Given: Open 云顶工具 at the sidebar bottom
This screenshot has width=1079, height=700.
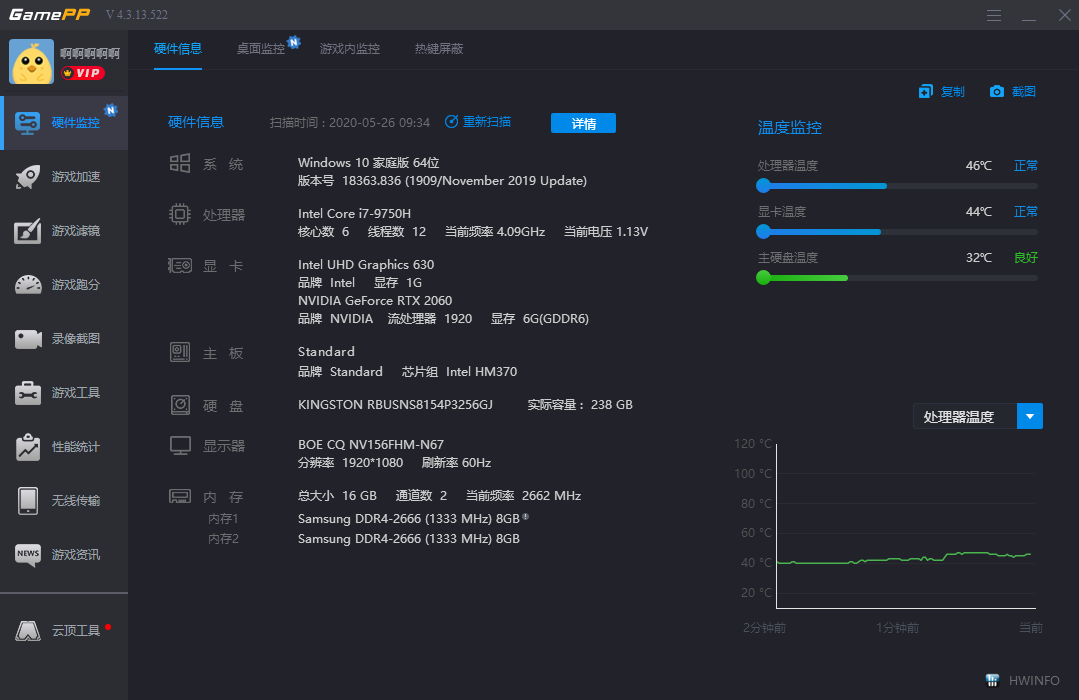Looking at the screenshot, I should [x=63, y=630].
